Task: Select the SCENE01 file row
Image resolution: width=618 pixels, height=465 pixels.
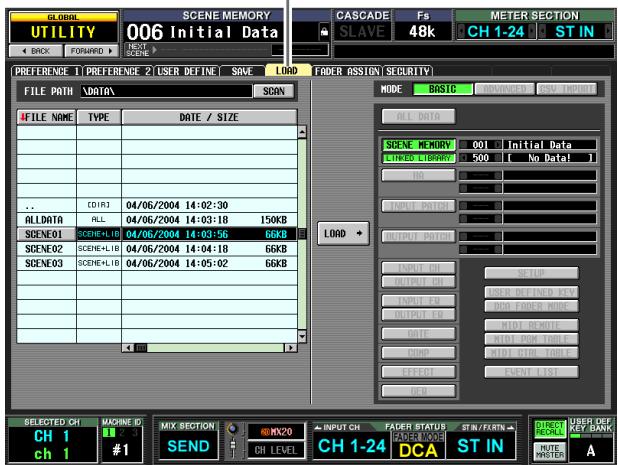Action: click(x=157, y=234)
